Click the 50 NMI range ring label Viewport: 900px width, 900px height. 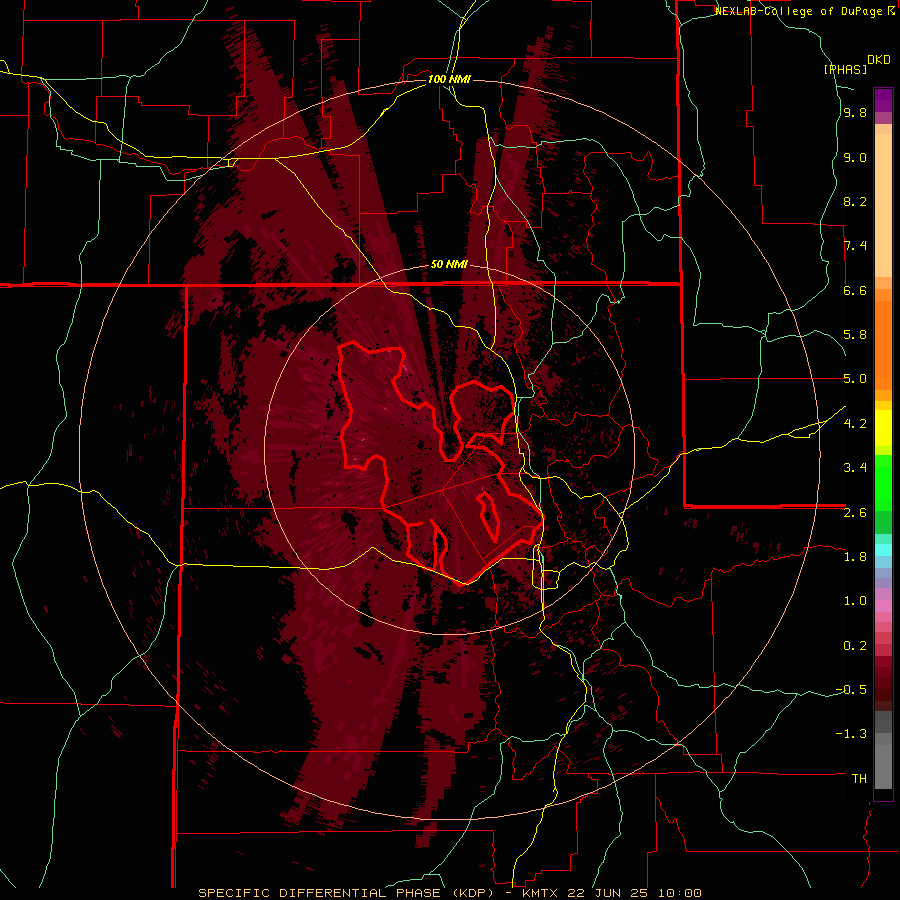pos(449,265)
